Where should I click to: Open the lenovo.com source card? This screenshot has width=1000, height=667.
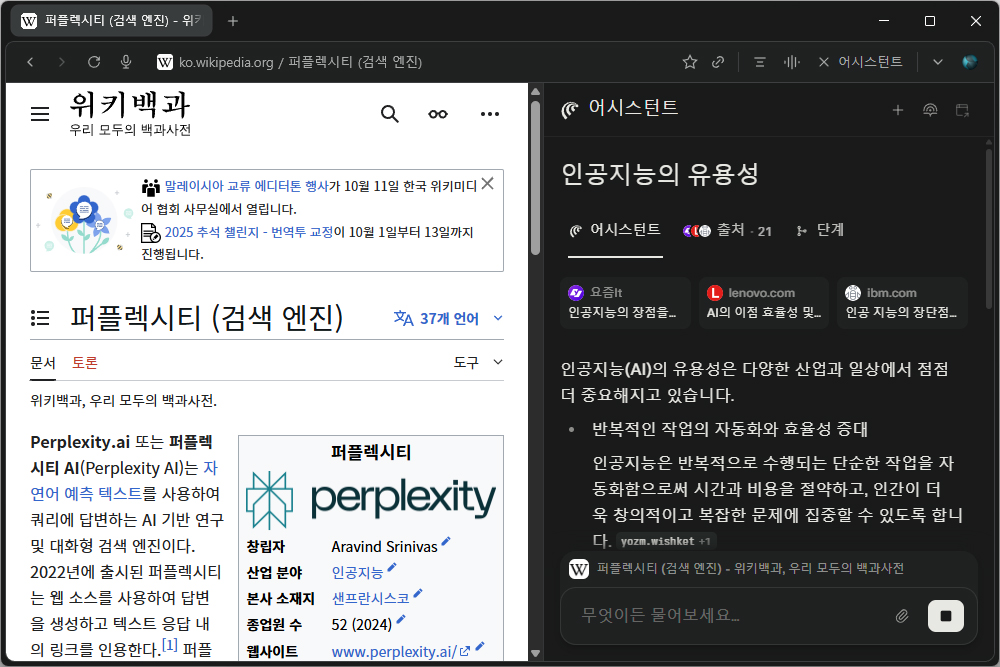tap(764, 302)
